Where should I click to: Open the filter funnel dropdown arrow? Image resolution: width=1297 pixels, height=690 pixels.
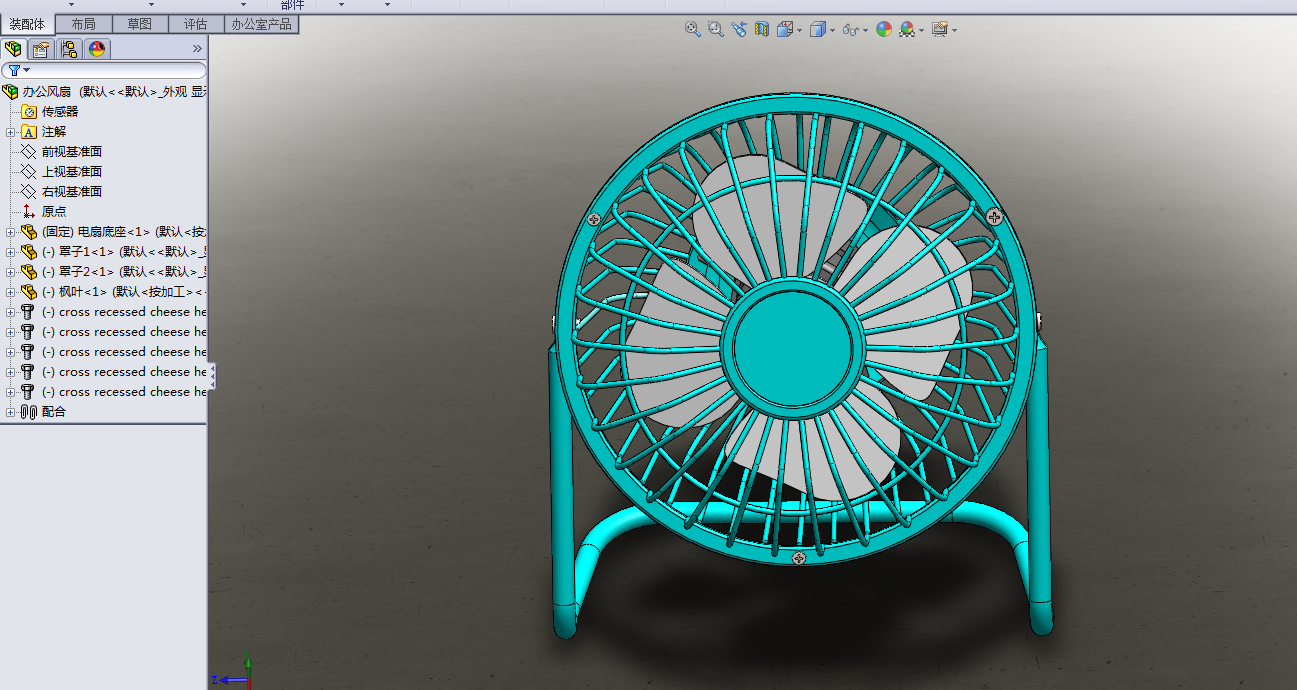pyautogui.click(x=27, y=71)
